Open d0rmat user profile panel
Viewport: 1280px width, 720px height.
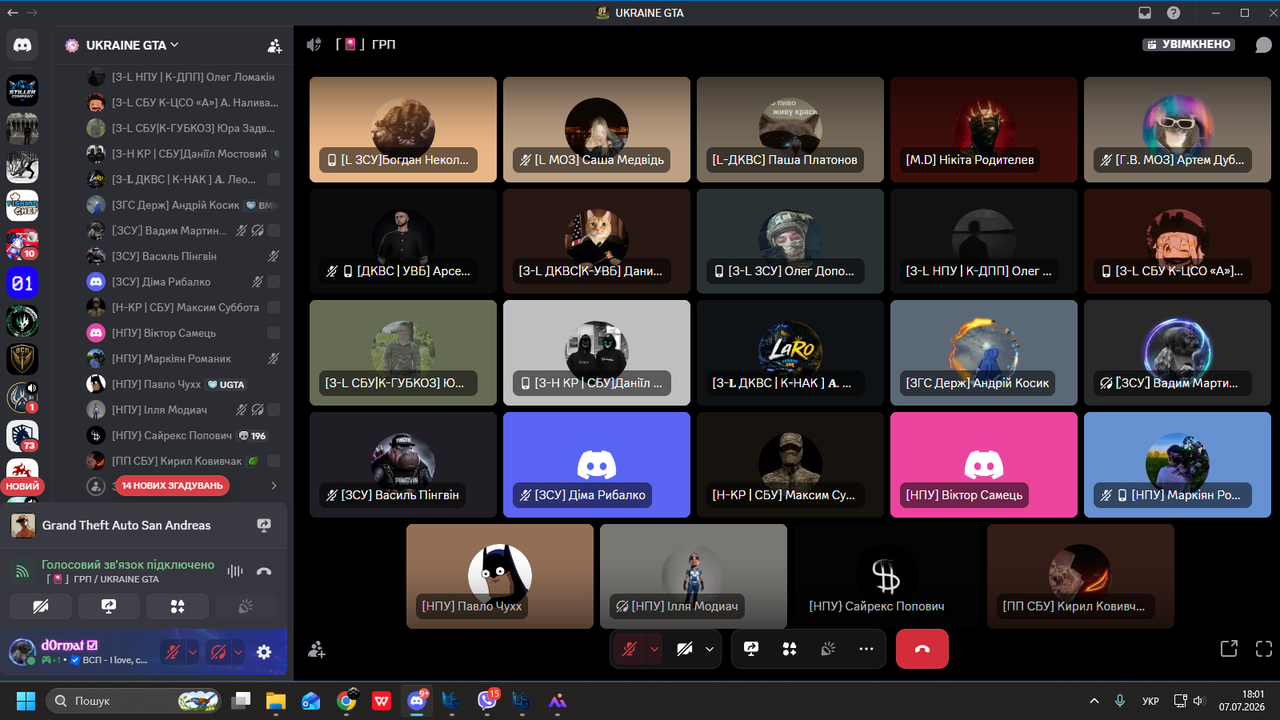[x=80, y=652]
